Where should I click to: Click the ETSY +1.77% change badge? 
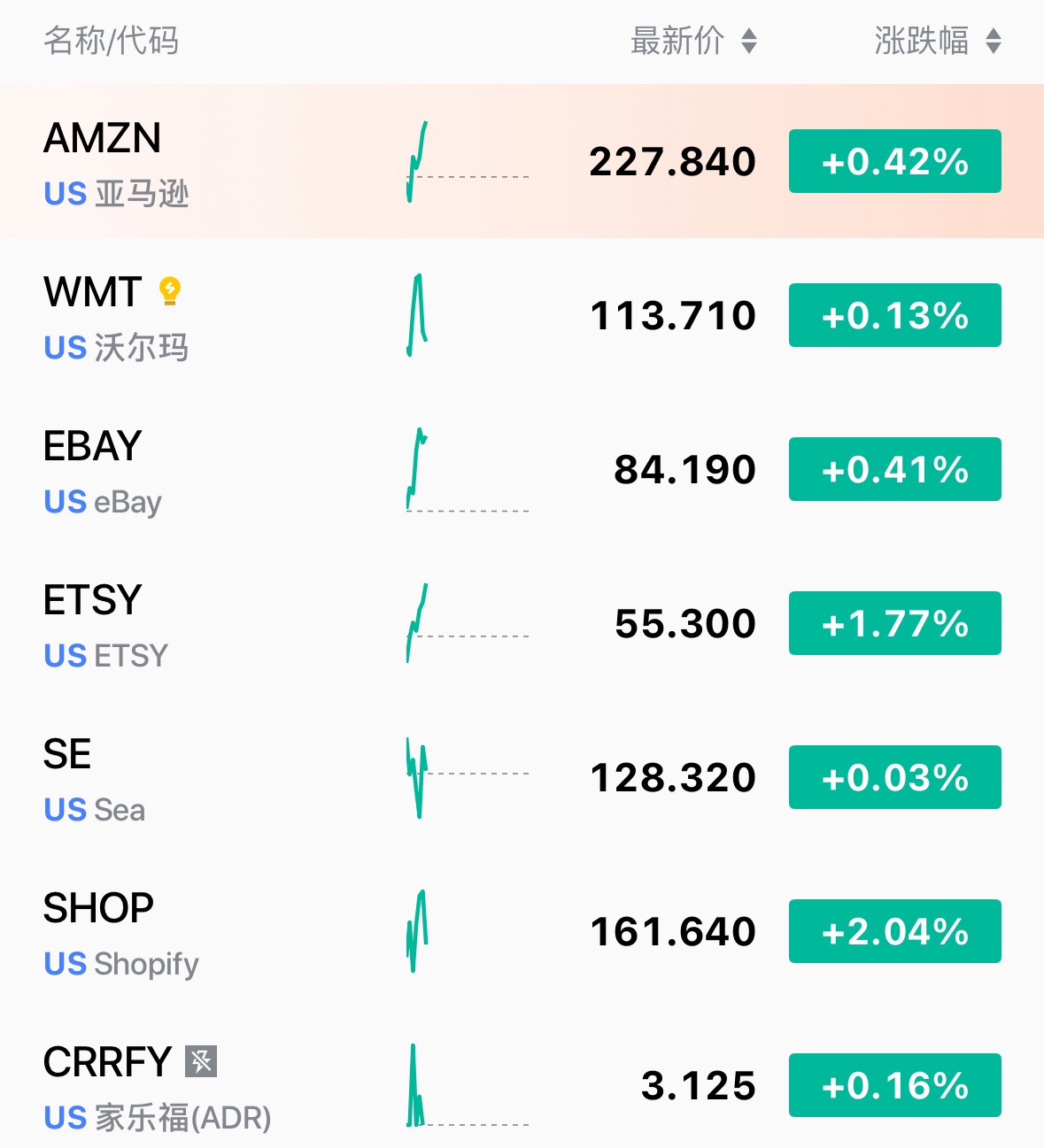pos(894,623)
